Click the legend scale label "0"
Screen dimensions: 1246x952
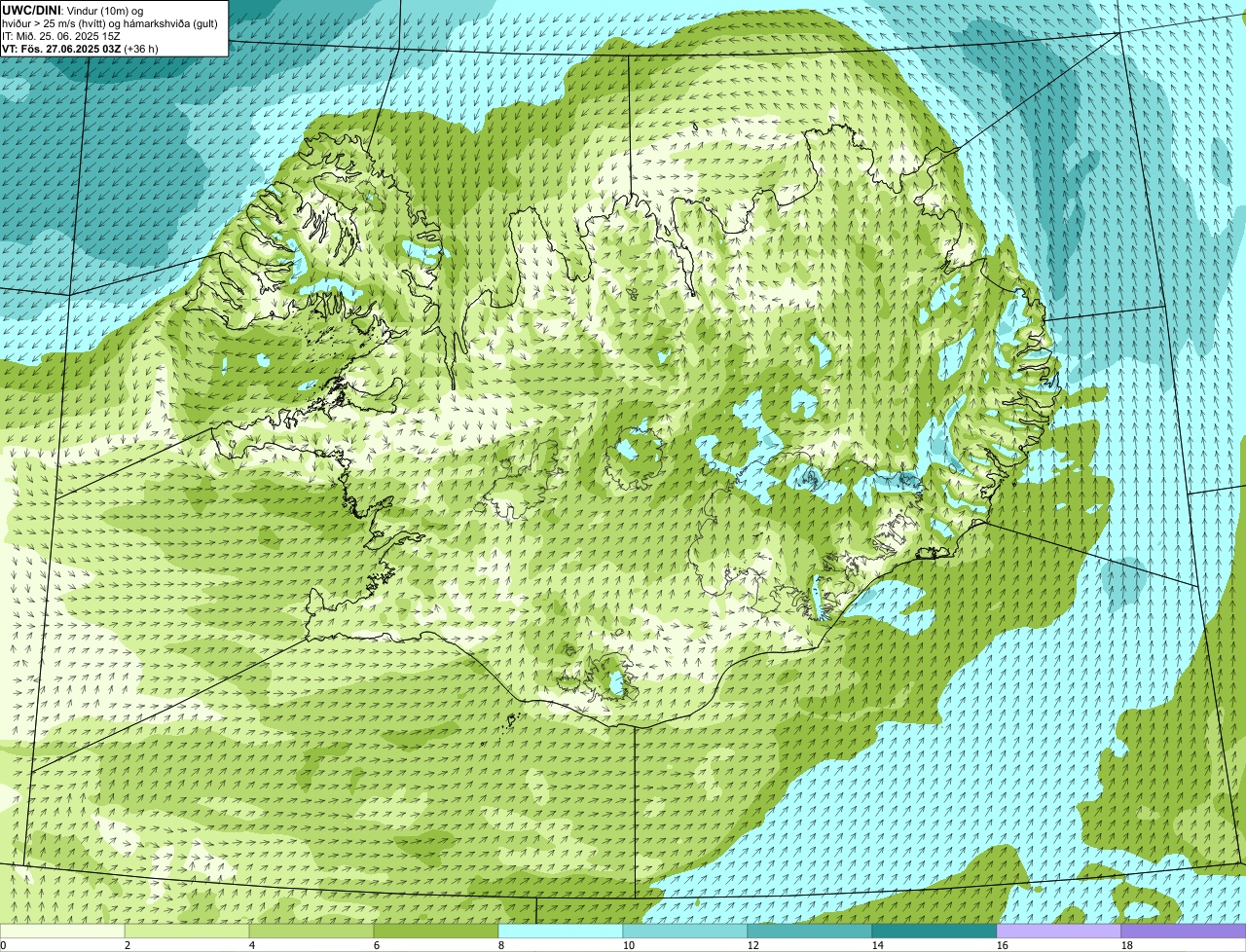coord(3,945)
